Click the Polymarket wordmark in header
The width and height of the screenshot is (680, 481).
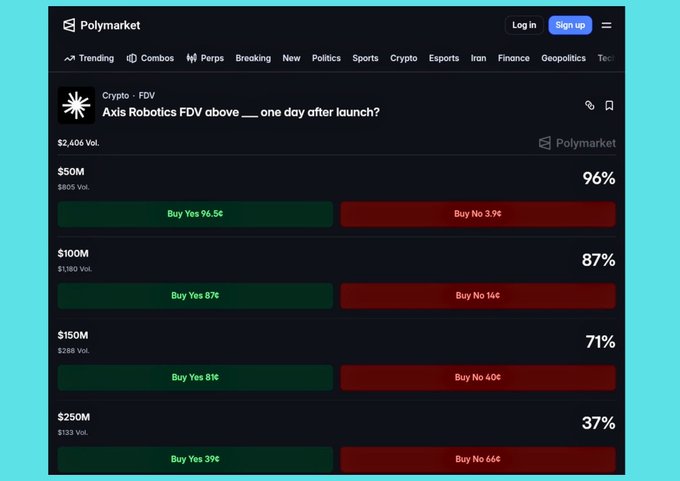[x=110, y=25]
